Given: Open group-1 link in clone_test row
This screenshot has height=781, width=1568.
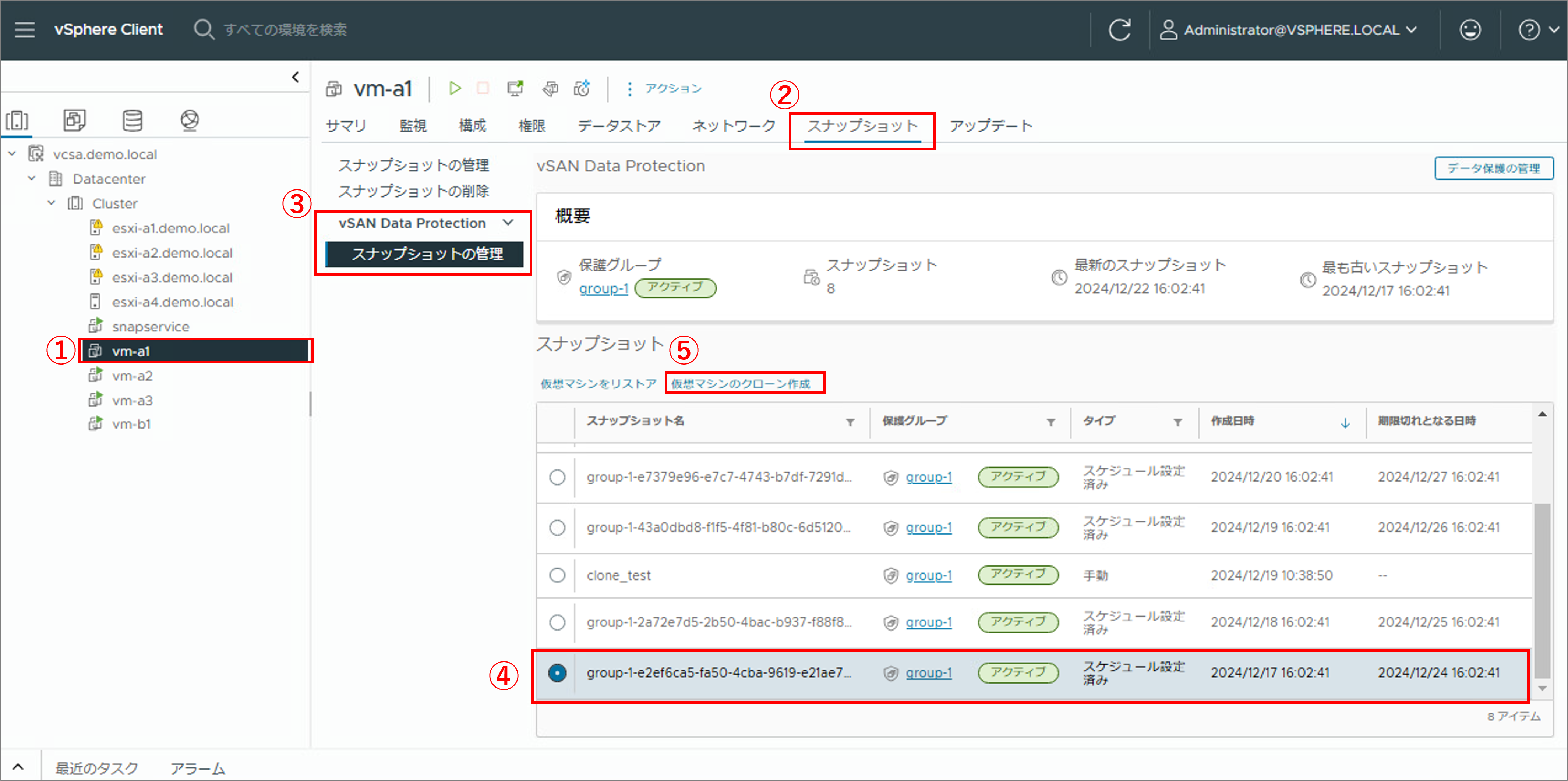Looking at the screenshot, I should click(x=928, y=575).
